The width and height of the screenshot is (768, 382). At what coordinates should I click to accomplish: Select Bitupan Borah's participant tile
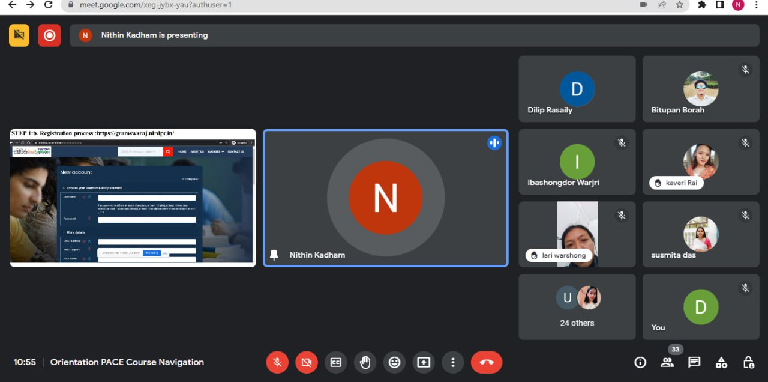click(701, 89)
